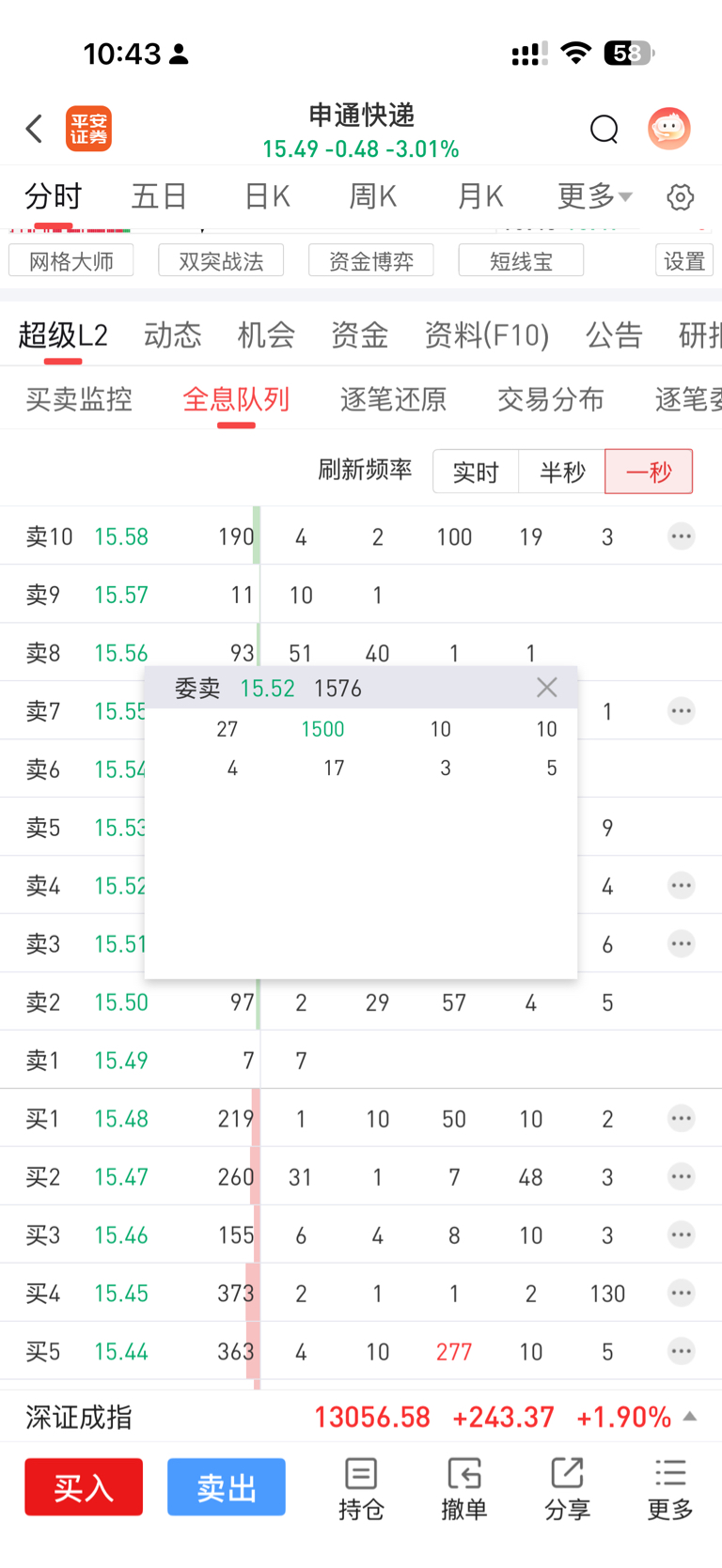The image size is (722, 1568).
Task: Close the 委卖 15.52 popup
Action: coord(547,688)
